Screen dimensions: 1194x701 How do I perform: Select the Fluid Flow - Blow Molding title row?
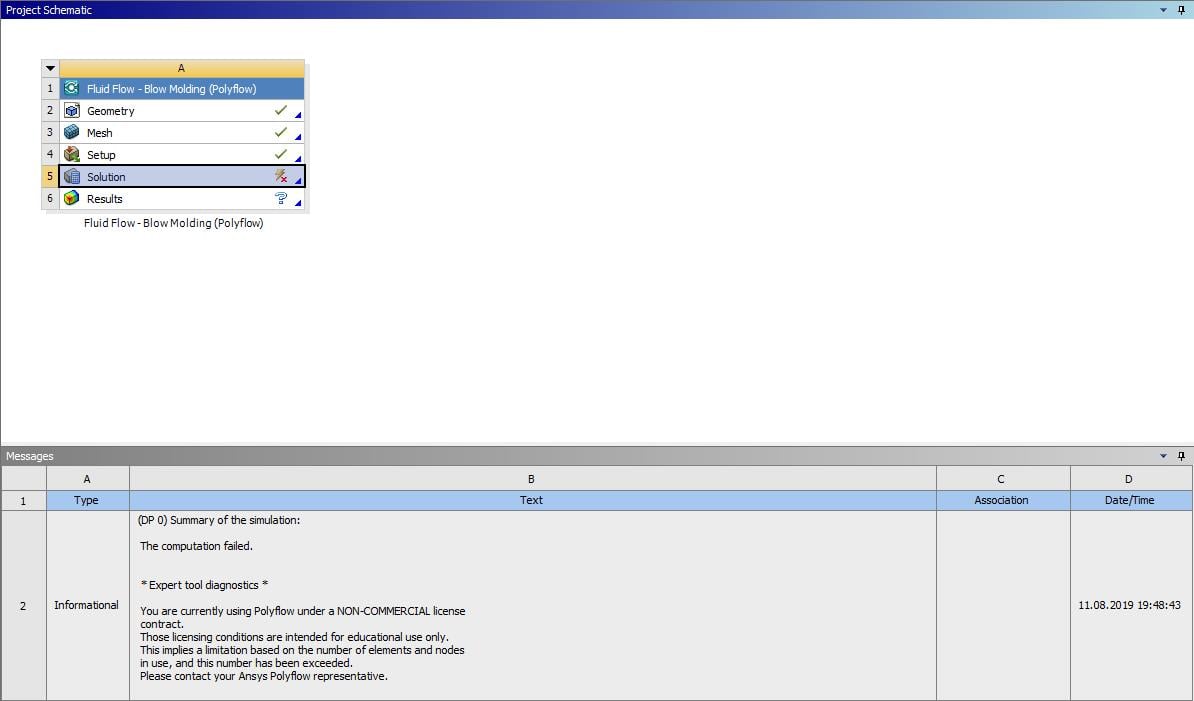pos(181,88)
